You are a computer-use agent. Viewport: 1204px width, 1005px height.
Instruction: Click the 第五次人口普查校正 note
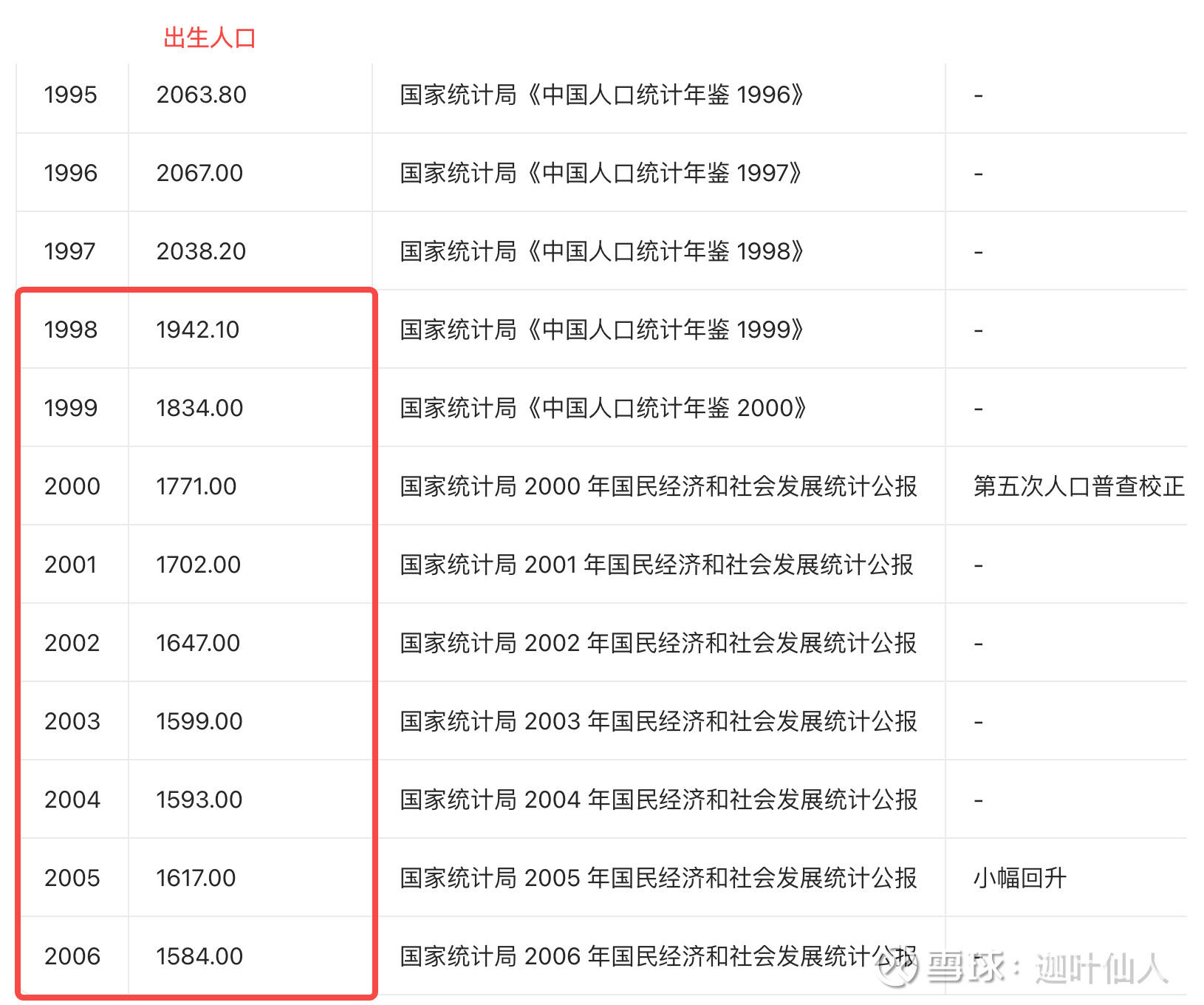pos(1078,487)
